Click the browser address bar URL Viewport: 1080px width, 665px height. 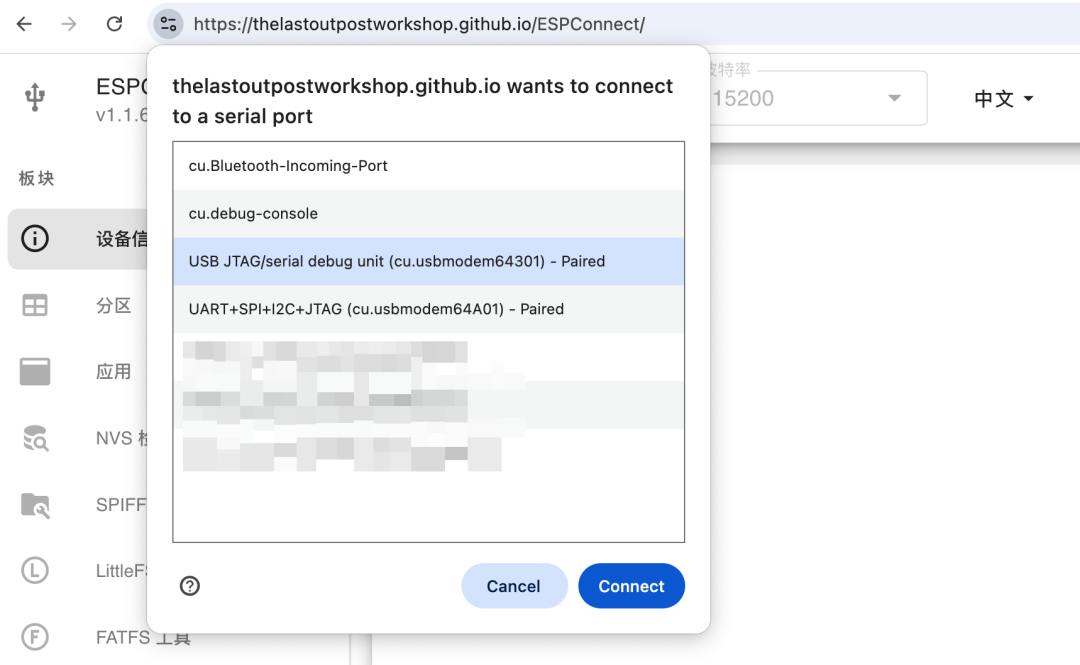click(x=419, y=24)
